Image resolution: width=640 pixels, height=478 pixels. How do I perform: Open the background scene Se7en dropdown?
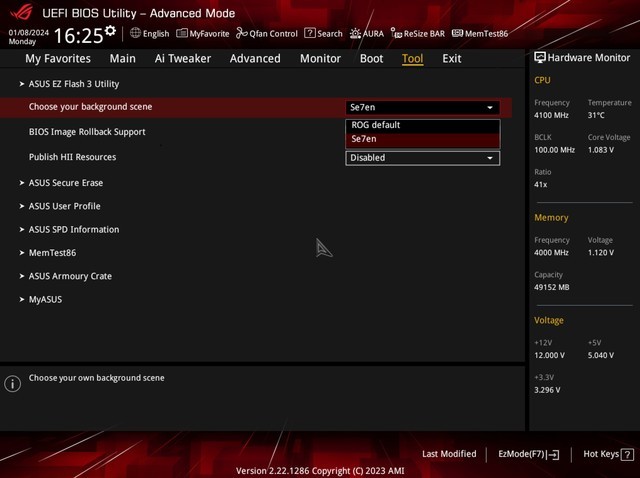pyautogui.click(x=422, y=107)
